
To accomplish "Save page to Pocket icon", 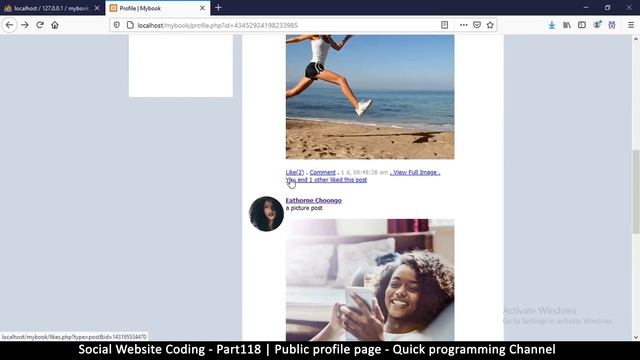I will point(477,25).
